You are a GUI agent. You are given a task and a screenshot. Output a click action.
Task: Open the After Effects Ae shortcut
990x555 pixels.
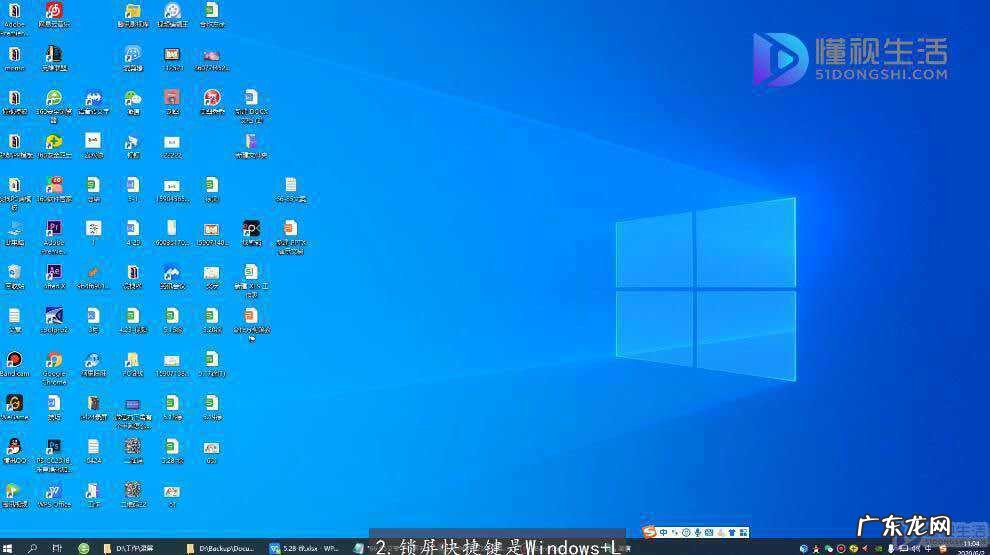point(54,272)
